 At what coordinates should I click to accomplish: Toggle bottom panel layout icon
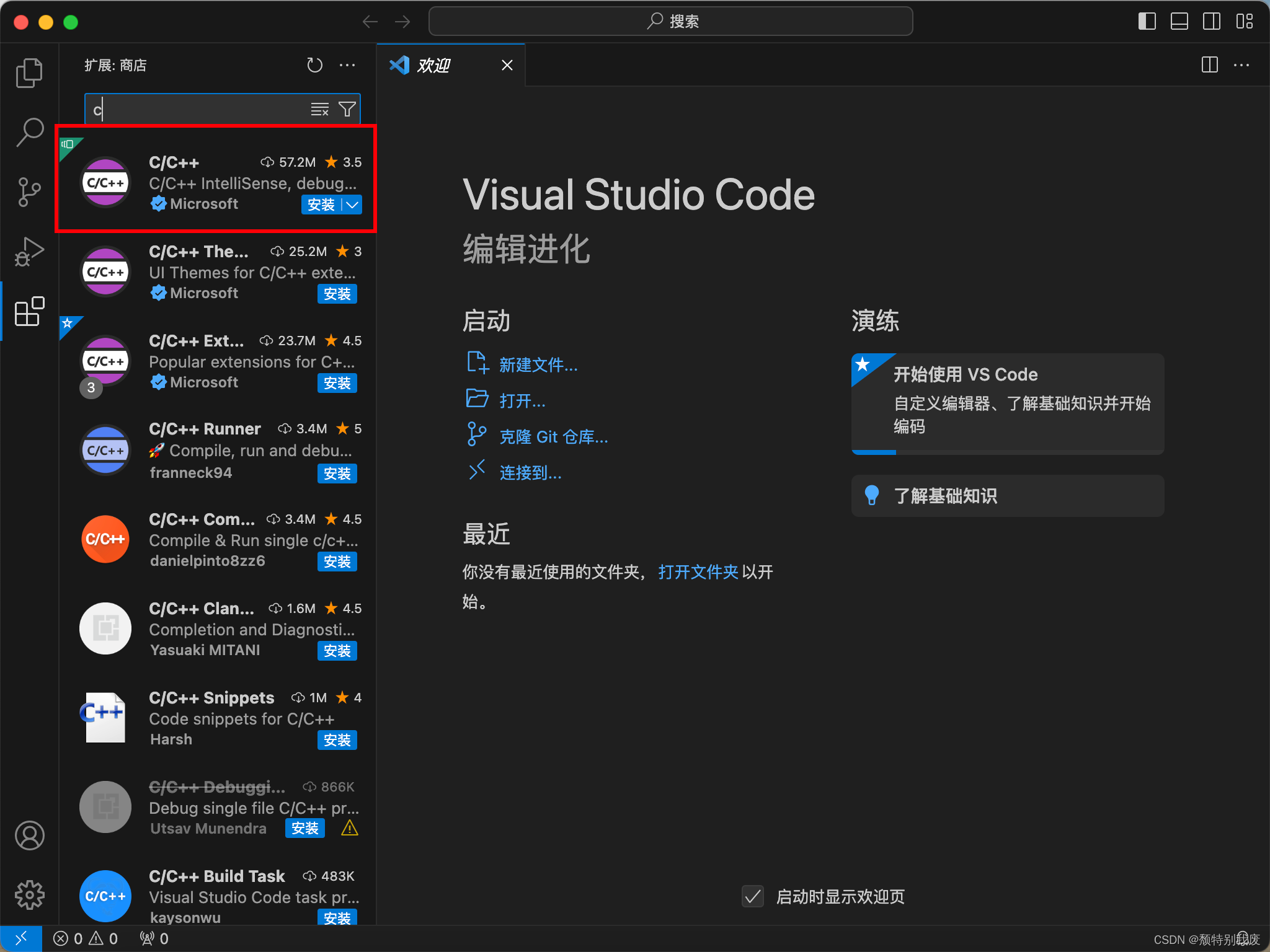click(x=1179, y=22)
